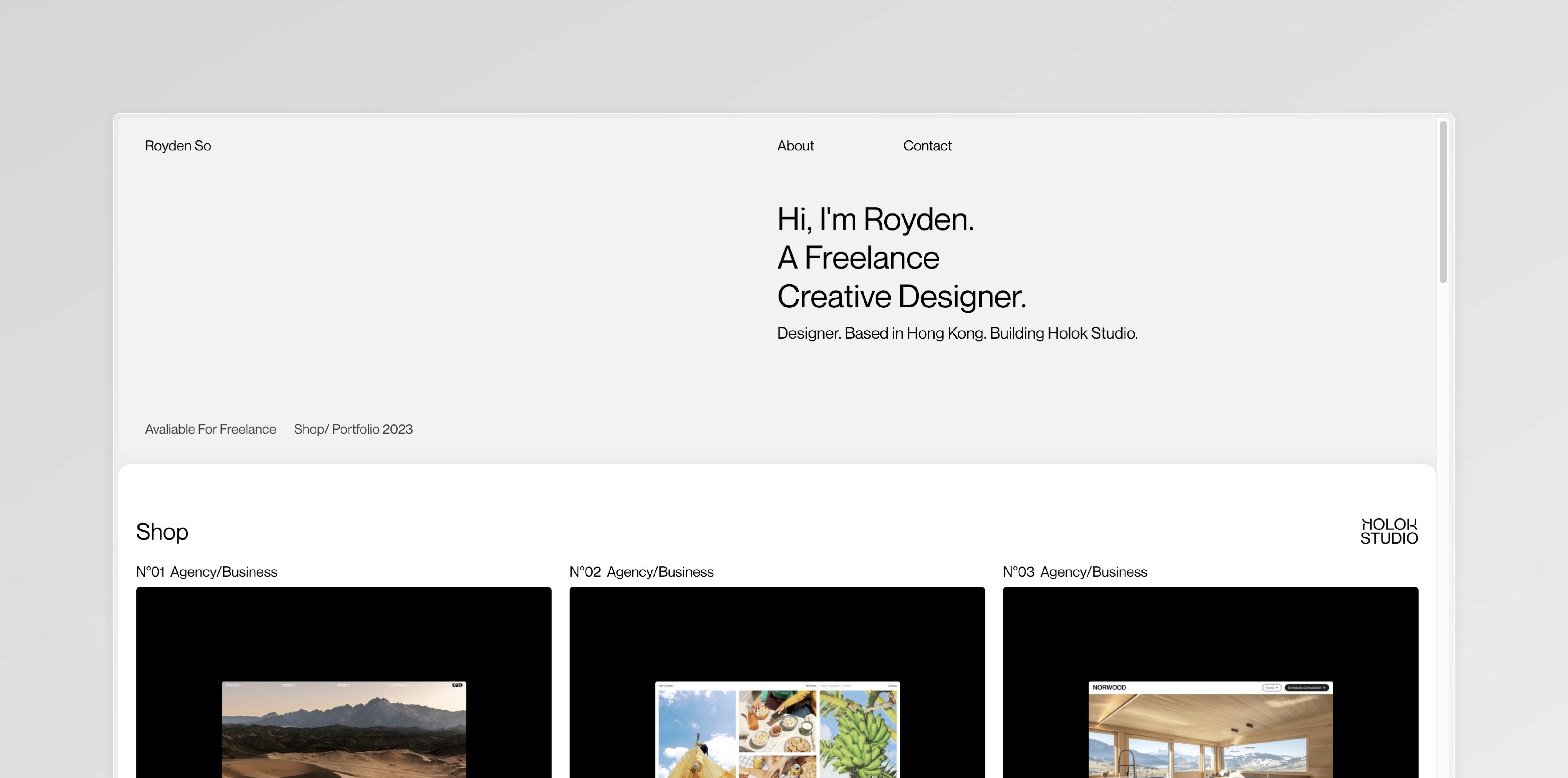Open Shop/ Portfolio 2023
1568x778 pixels.
coord(354,429)
